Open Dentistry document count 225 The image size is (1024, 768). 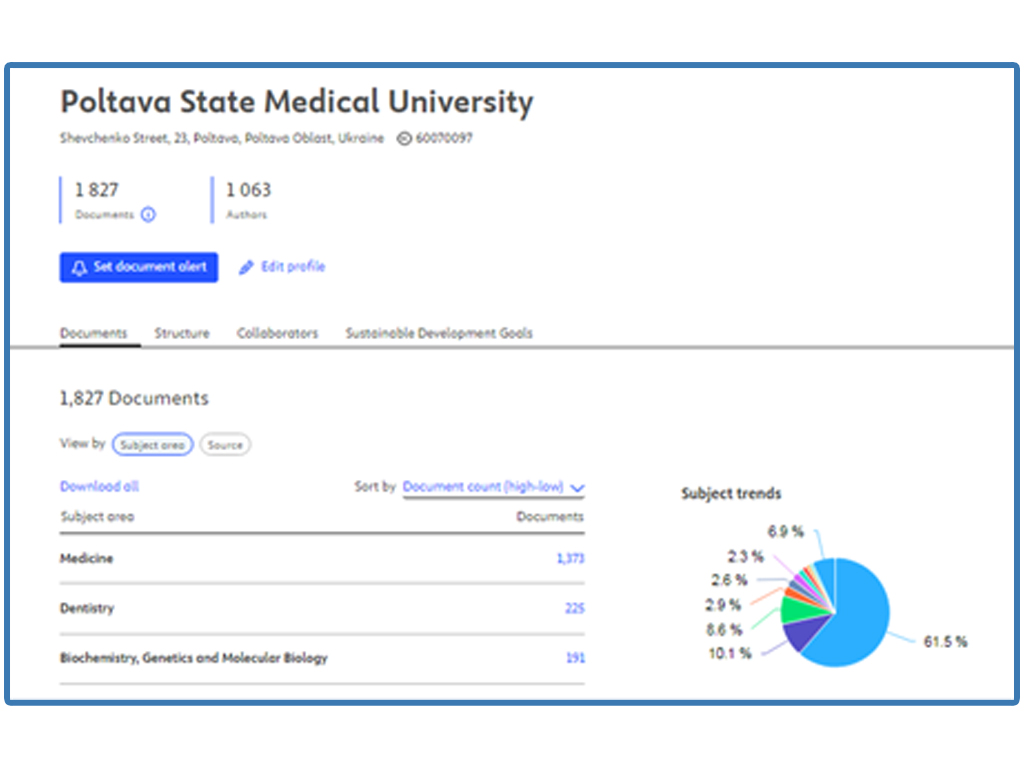click(x=575, y=608)
